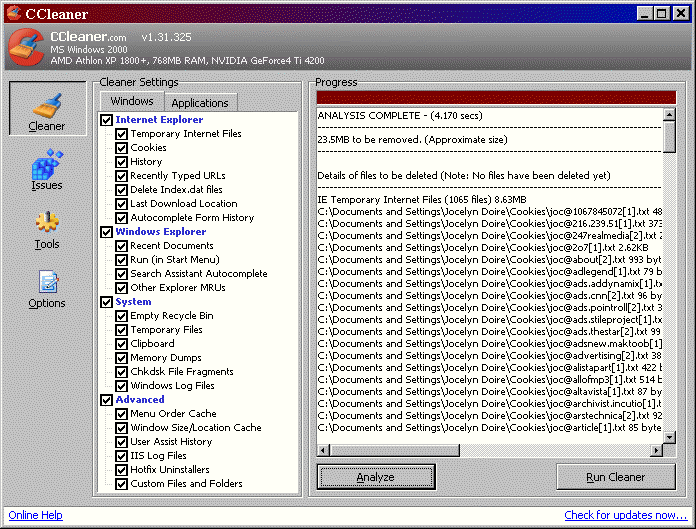696x529 pixels.
Task: Select the joc@about[2].txt cookie entry
Action: tap(490, 260)
